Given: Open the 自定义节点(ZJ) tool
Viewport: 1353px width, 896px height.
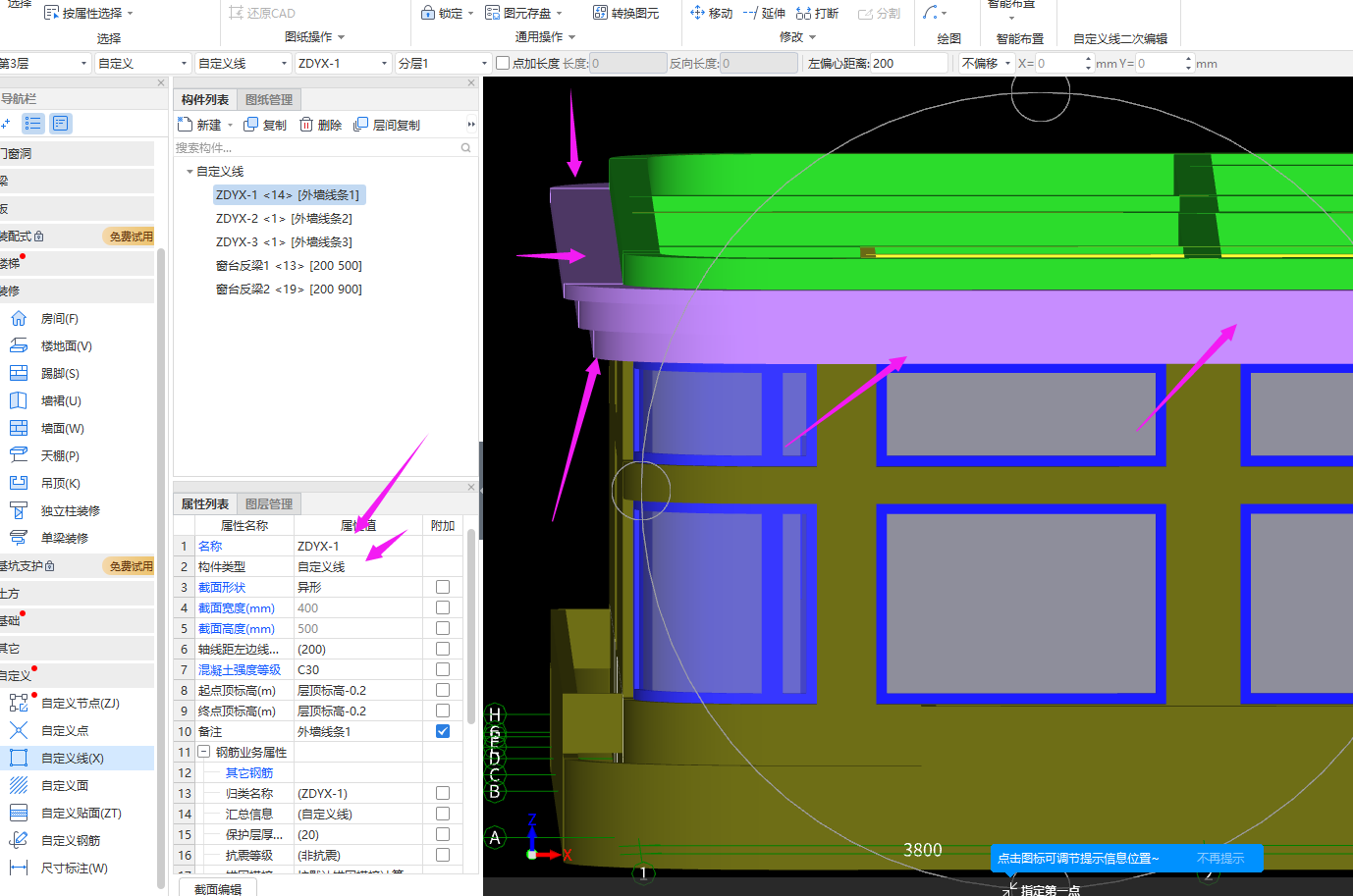Looking at the screenshot, I should pos(80,704).
